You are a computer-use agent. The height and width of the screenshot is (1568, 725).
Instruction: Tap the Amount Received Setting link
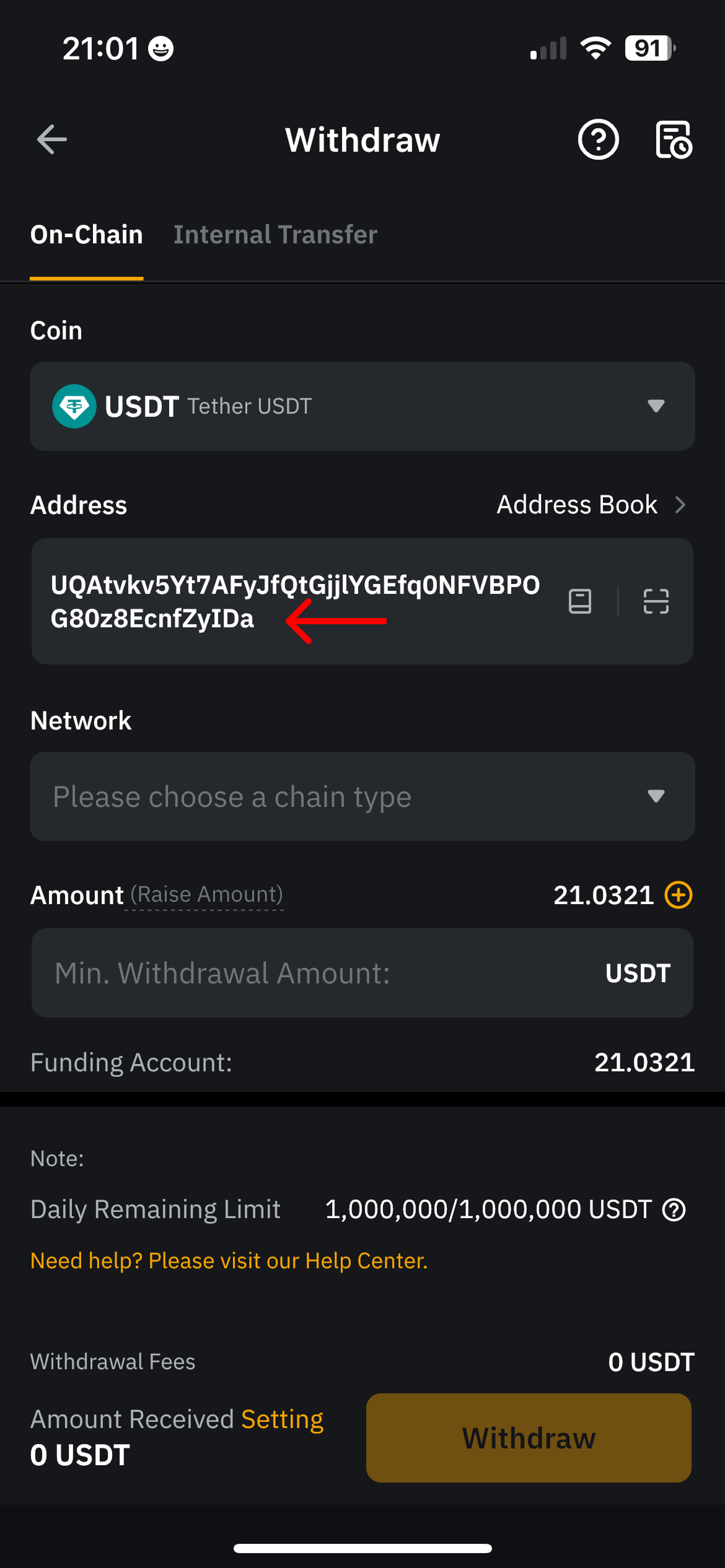282,1419
